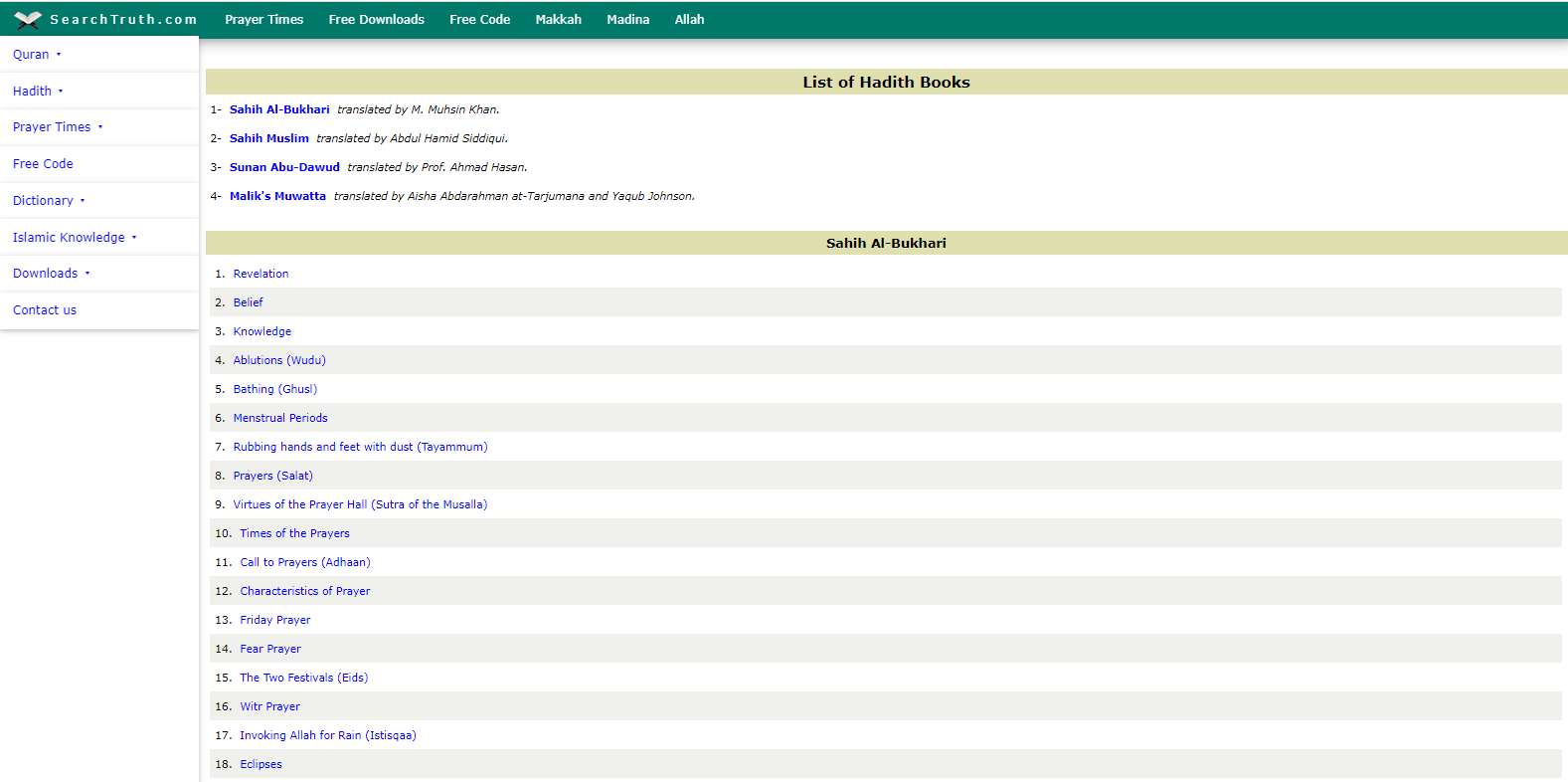Open the Call to Prayers (Adhaan) chapter
The height and width of the screenshot is (782, 1568).
[x=305, y=563]
